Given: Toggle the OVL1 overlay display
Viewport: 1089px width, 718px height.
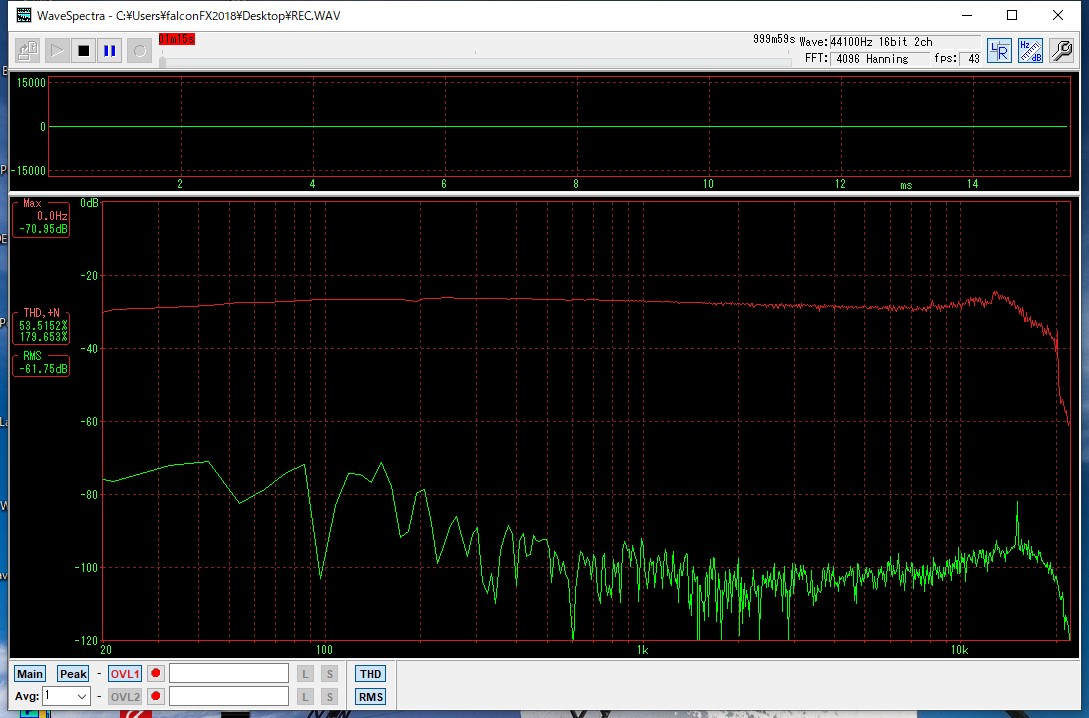Looking at the screenshot, I should click(125, 674).
